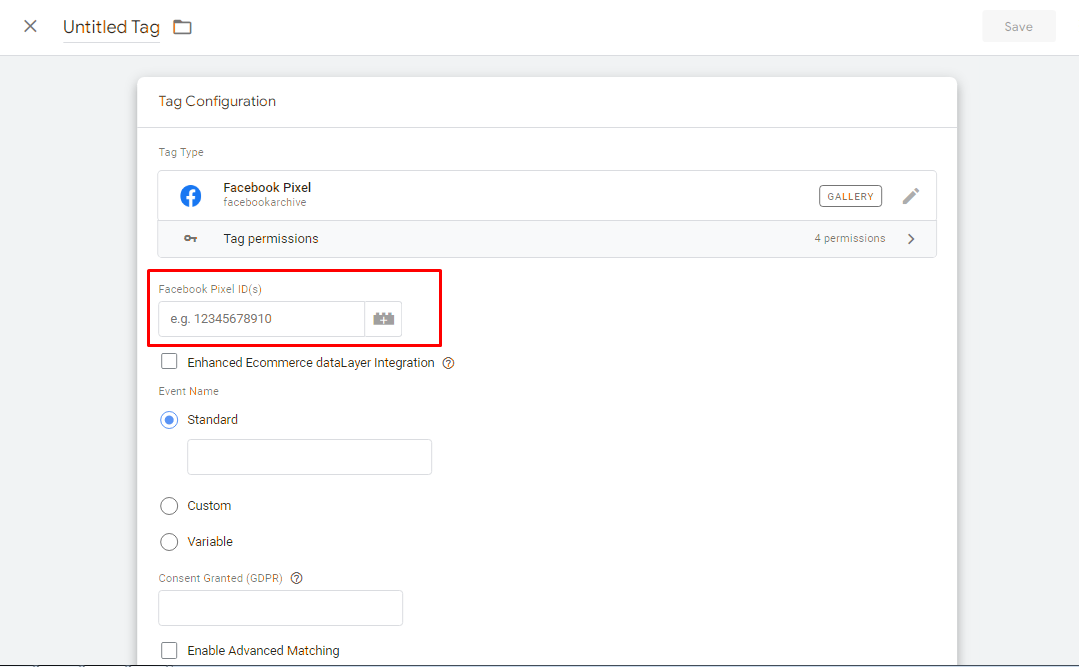Enable Enhanced Ecommerce dataLayer Integration checkbox

tap(169, 361)
